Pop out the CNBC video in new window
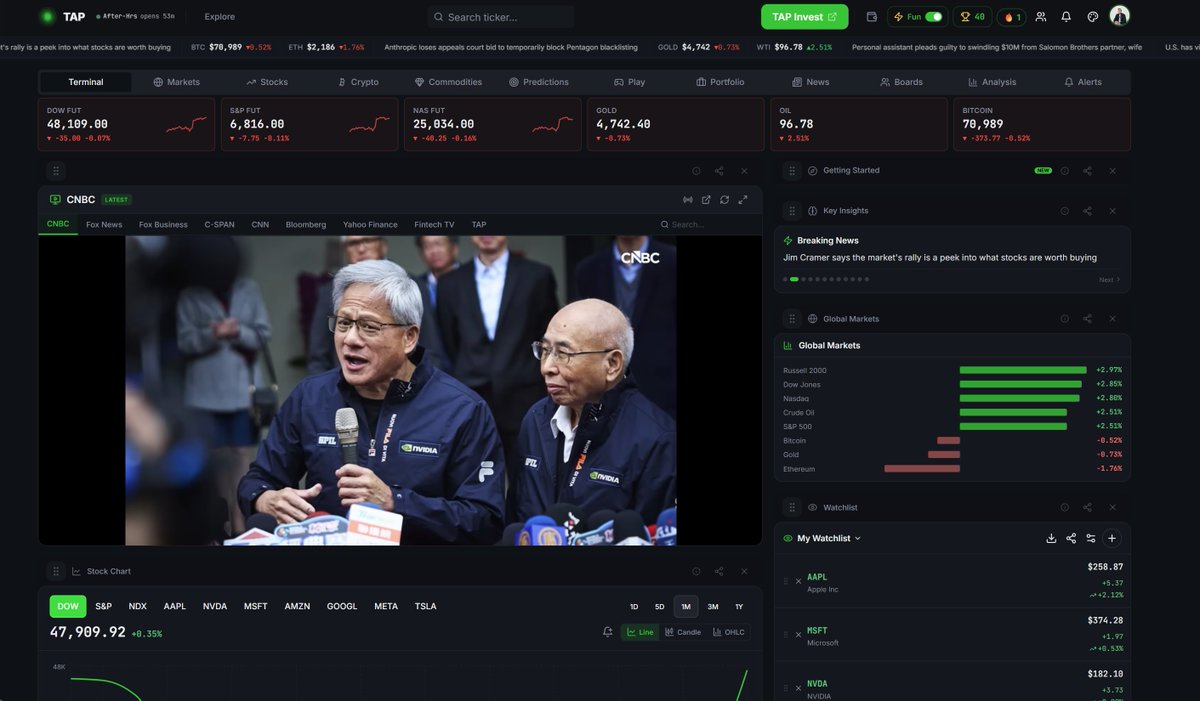 tap(706, 200)
